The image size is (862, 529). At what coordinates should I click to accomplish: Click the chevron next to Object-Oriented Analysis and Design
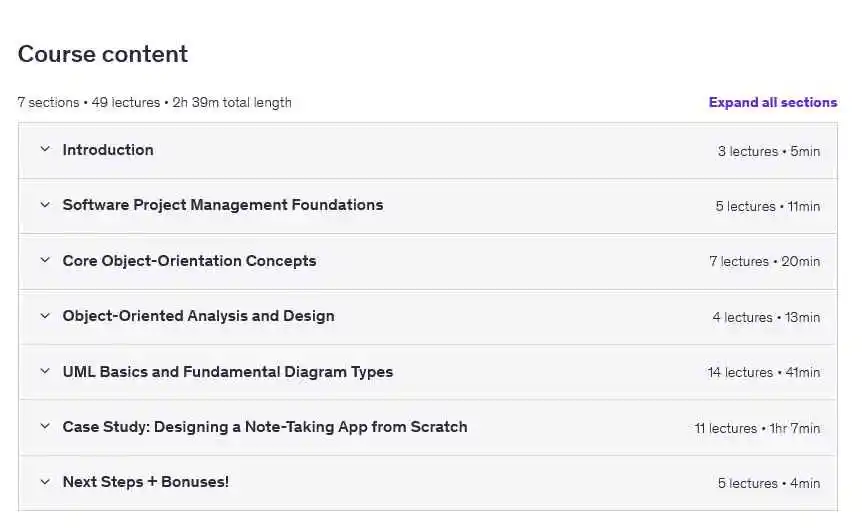(45, 316)
